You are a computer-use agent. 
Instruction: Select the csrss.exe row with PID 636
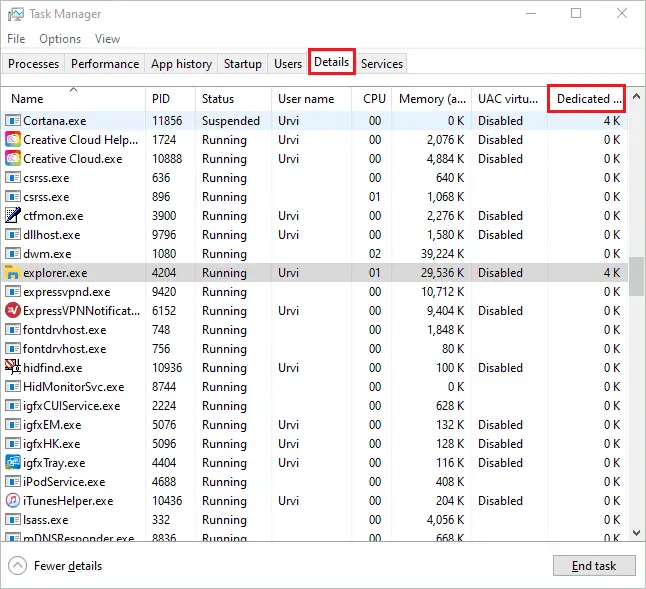click(x=315, y=178)
